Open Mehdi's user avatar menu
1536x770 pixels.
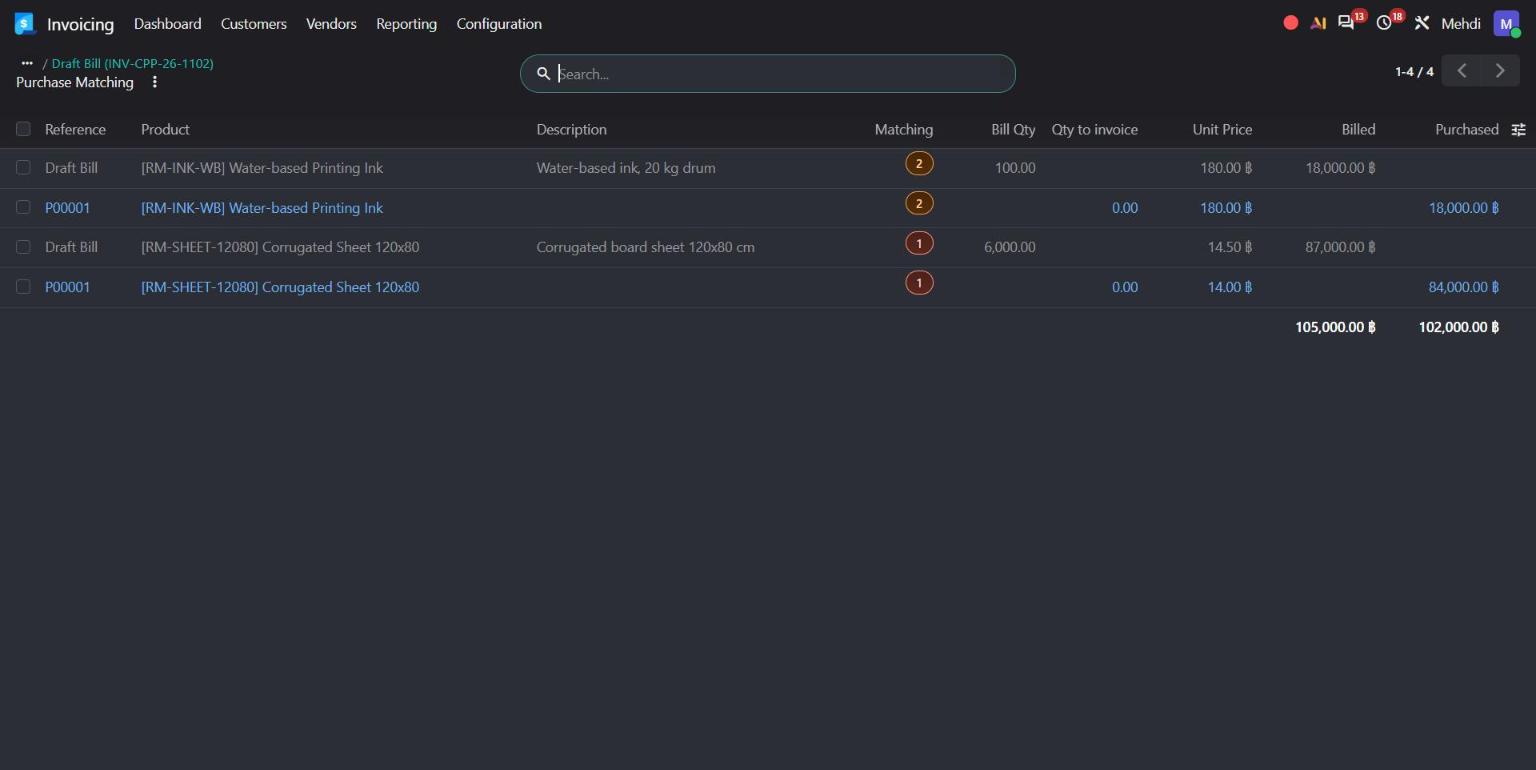[x=1506, y=23]
